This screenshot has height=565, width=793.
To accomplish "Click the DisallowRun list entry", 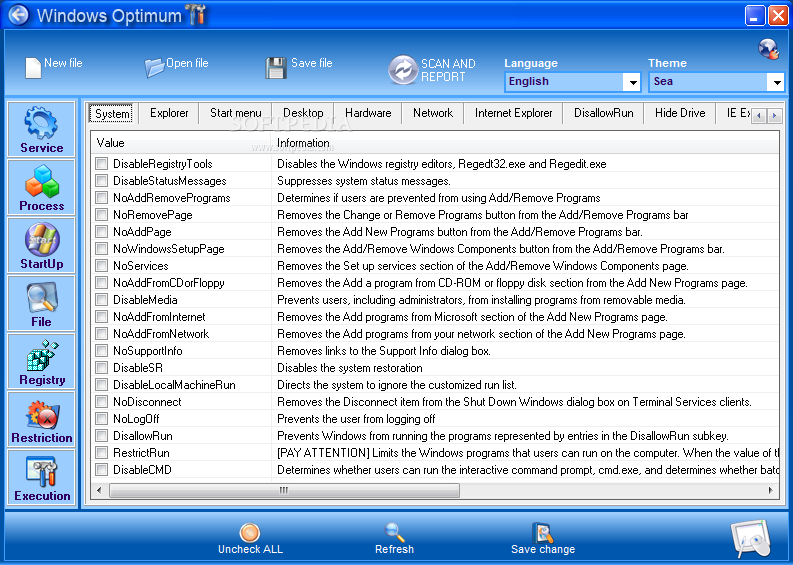I will tap(143, 436).
